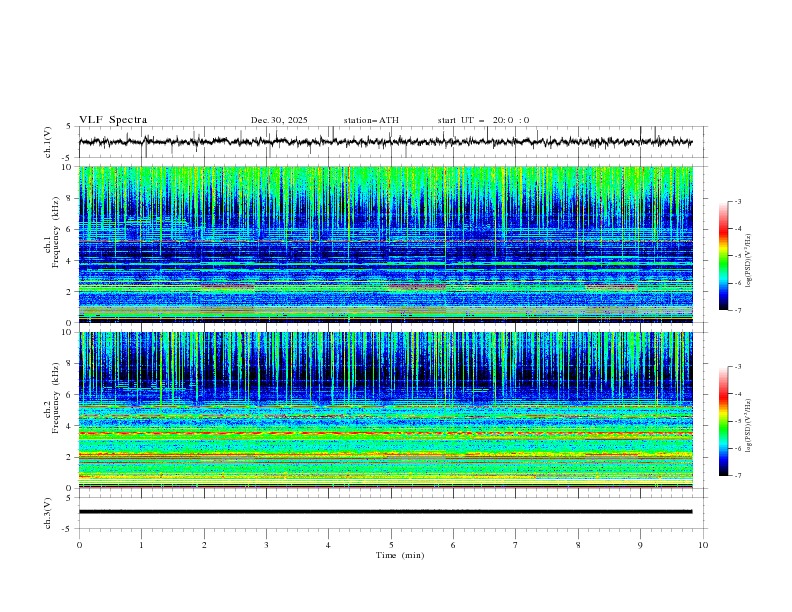Click the "4" kHz tick on ch.2 axis
Image resolution: width=792 pixels, height=612 pixels.
[x=71, y=426]
